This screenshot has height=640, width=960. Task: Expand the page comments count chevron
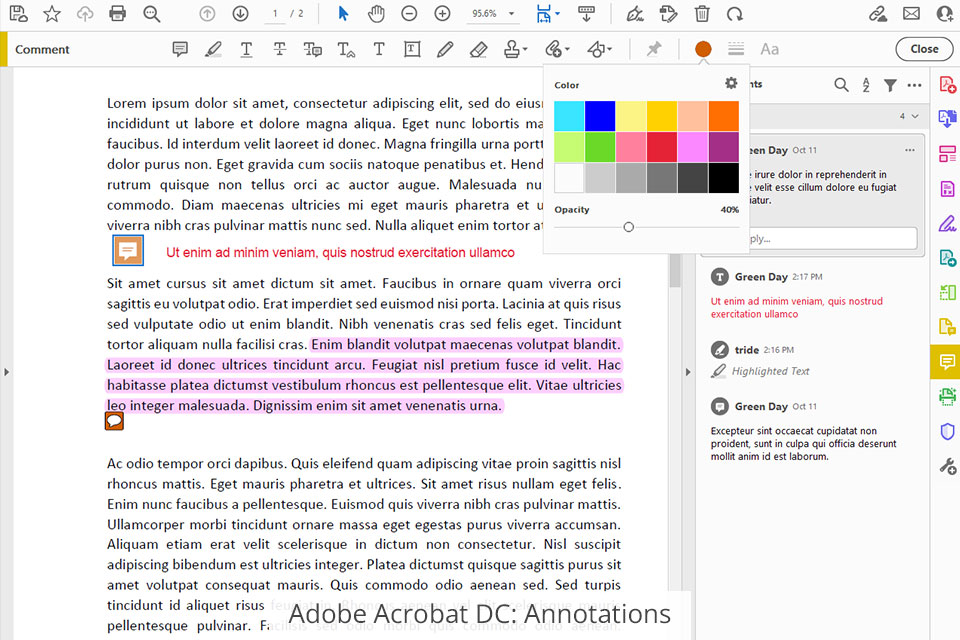915,116
